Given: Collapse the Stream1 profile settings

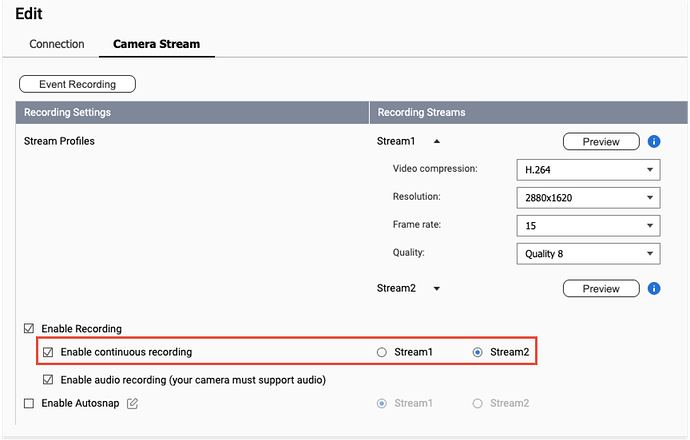Looking at the screenshot, I should (x=422, y=142).
